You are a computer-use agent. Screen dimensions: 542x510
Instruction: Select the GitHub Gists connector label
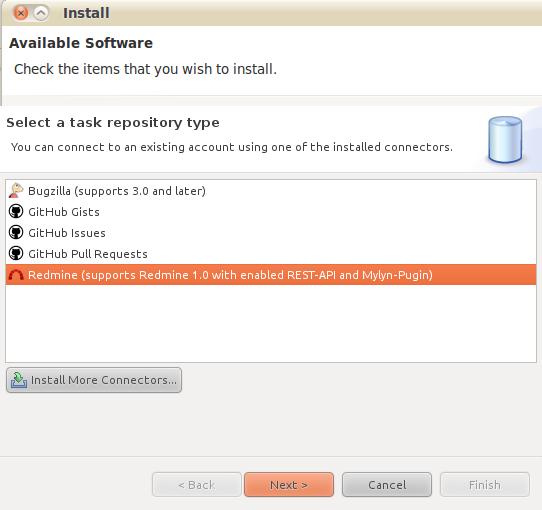[x=64, y=212]
